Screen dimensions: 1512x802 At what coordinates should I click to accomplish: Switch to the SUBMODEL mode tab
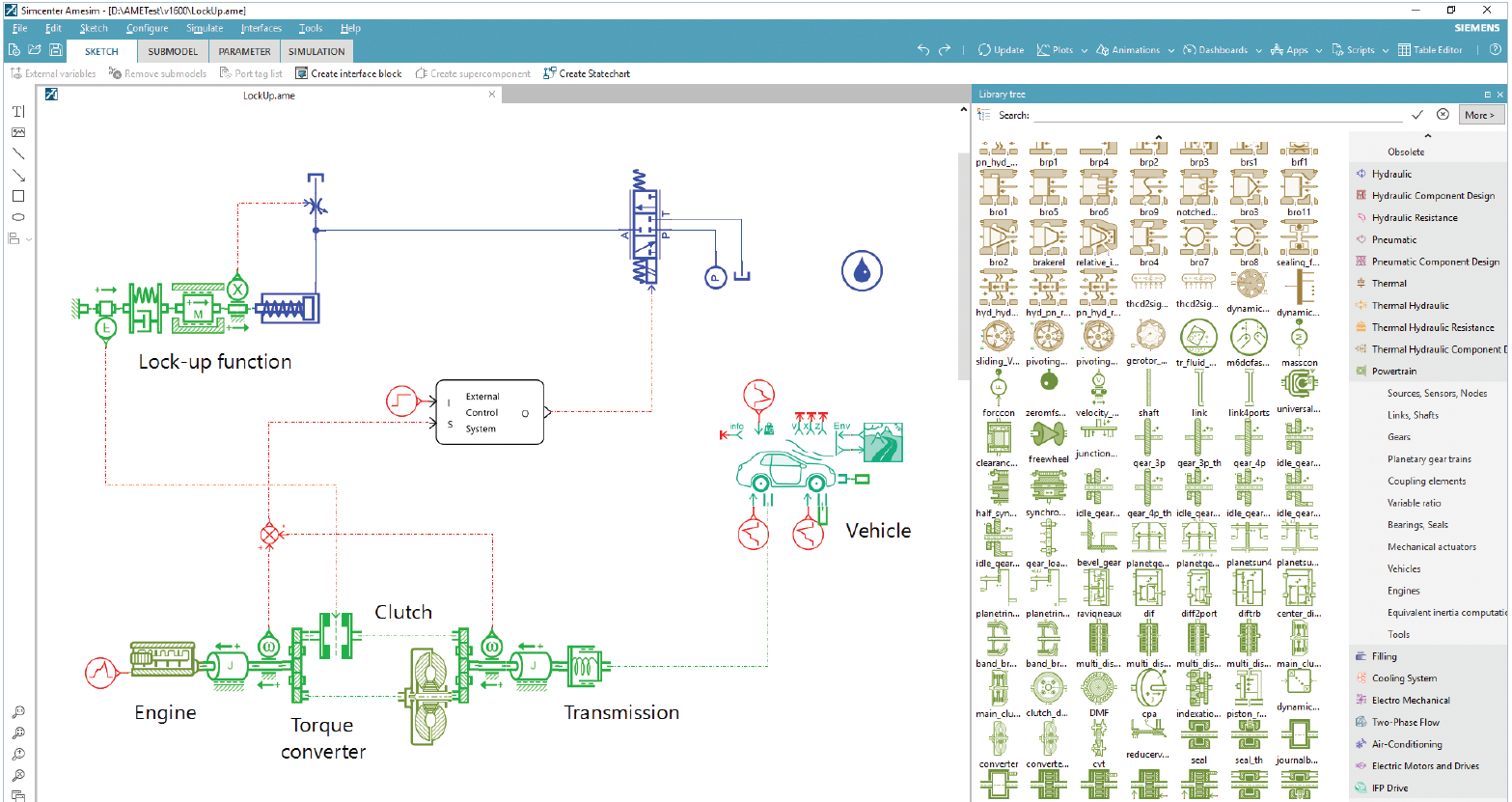(x=173, y=51)
